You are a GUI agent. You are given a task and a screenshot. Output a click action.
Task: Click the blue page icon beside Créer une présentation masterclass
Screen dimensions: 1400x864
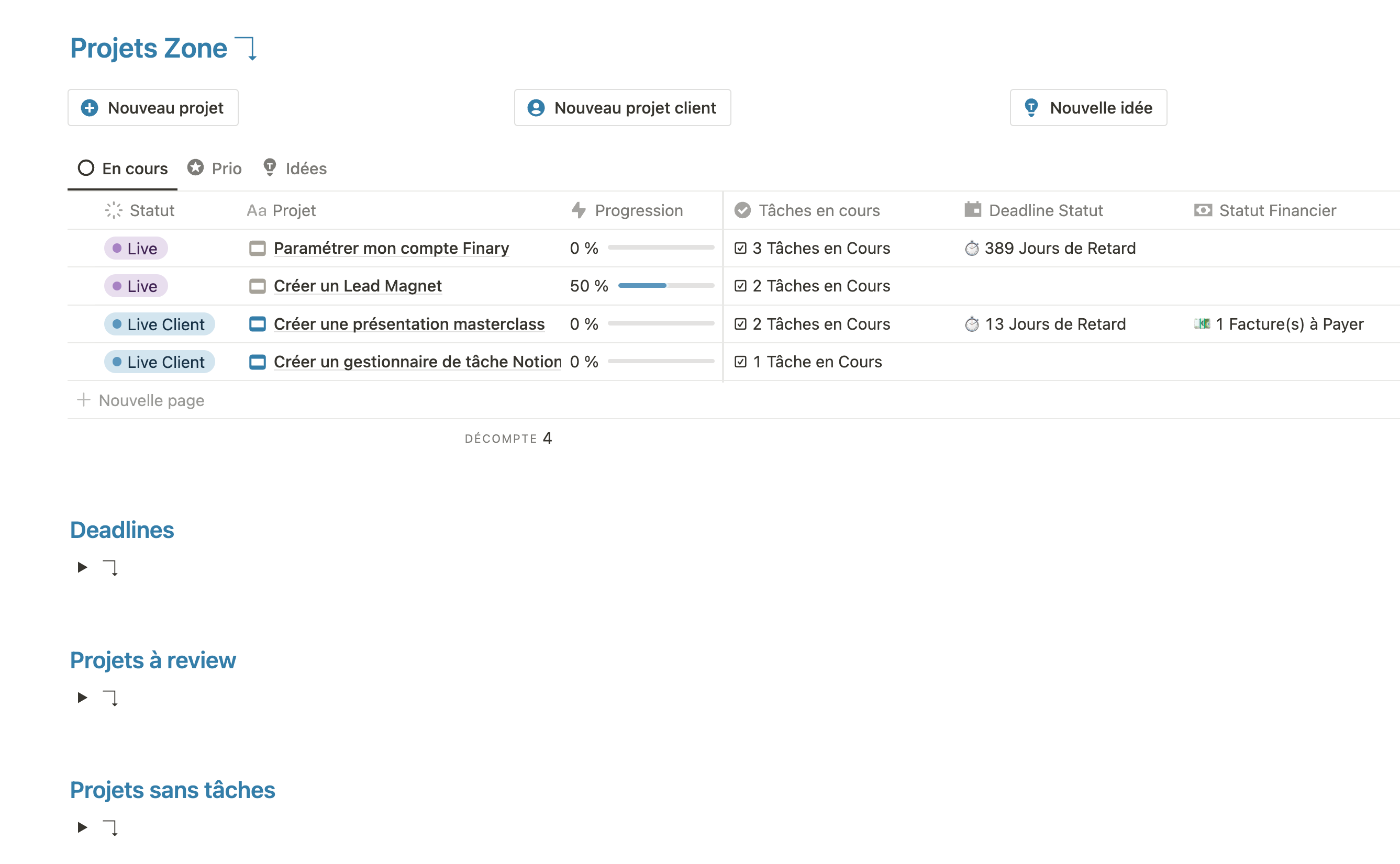pyautogui.click(x=257, y=324)
